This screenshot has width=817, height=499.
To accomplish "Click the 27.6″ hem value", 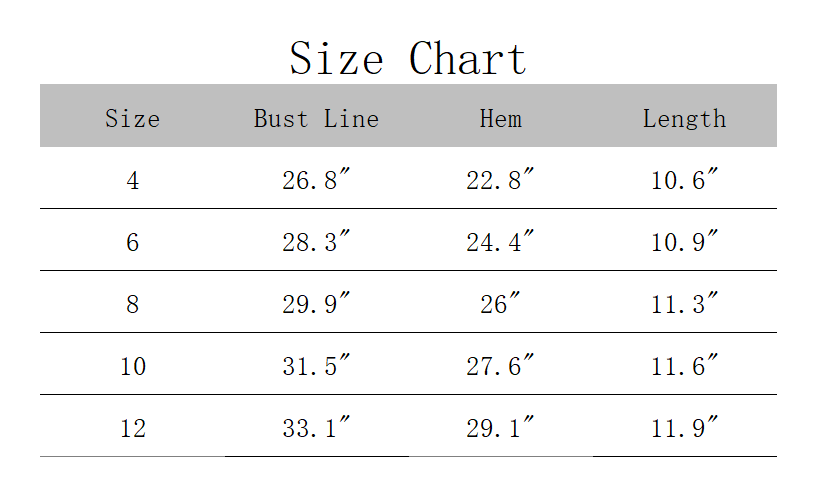I will (x=500, y=365).
